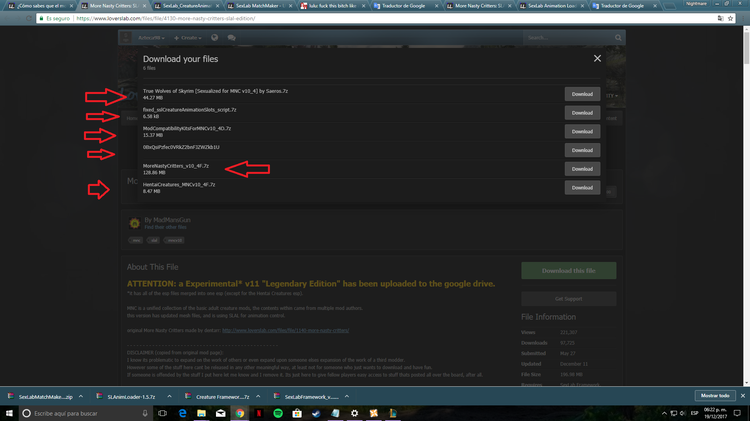Open Settings gear in taskbar

tap(354, 413)
